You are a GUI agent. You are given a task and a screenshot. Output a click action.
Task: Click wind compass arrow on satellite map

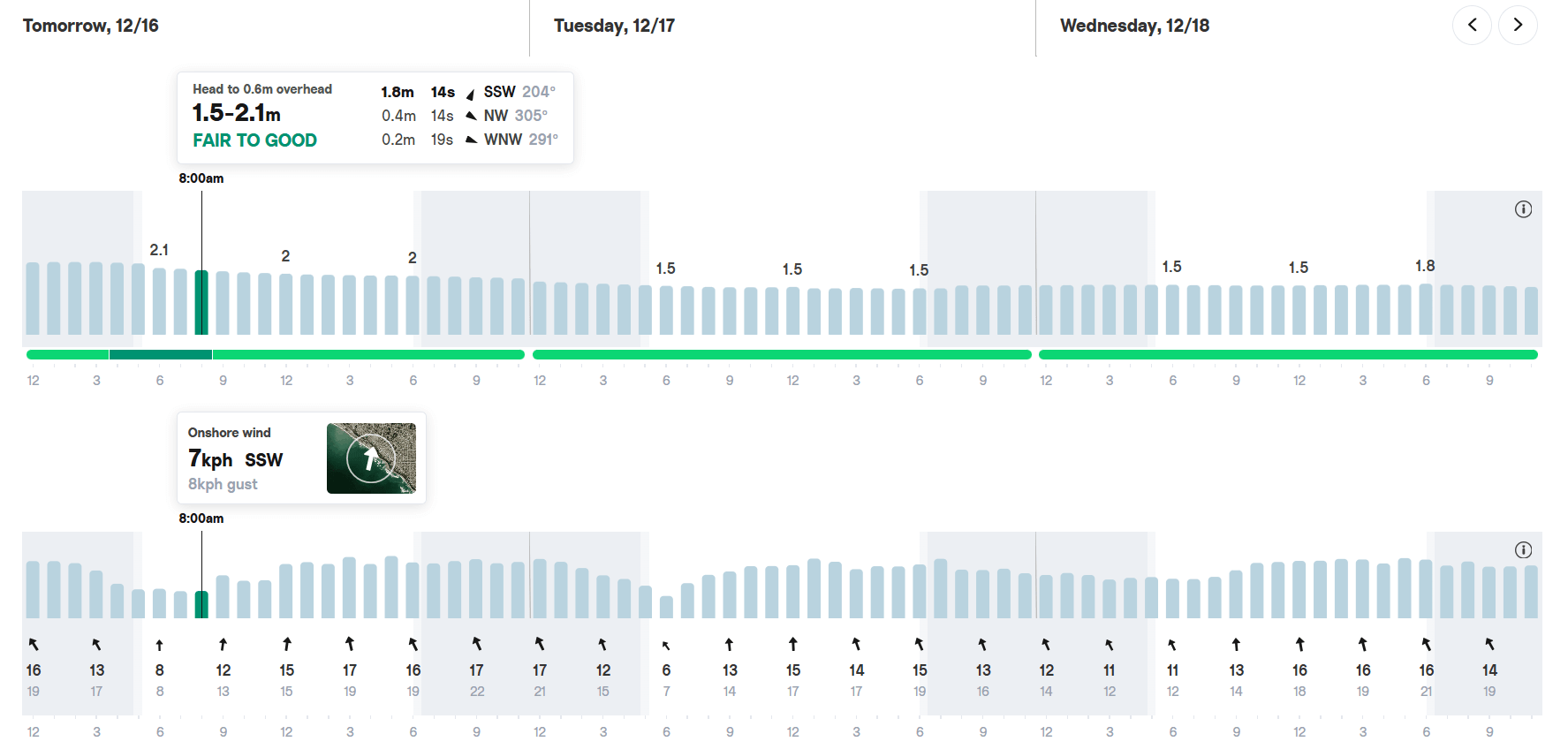pos(371,458)
